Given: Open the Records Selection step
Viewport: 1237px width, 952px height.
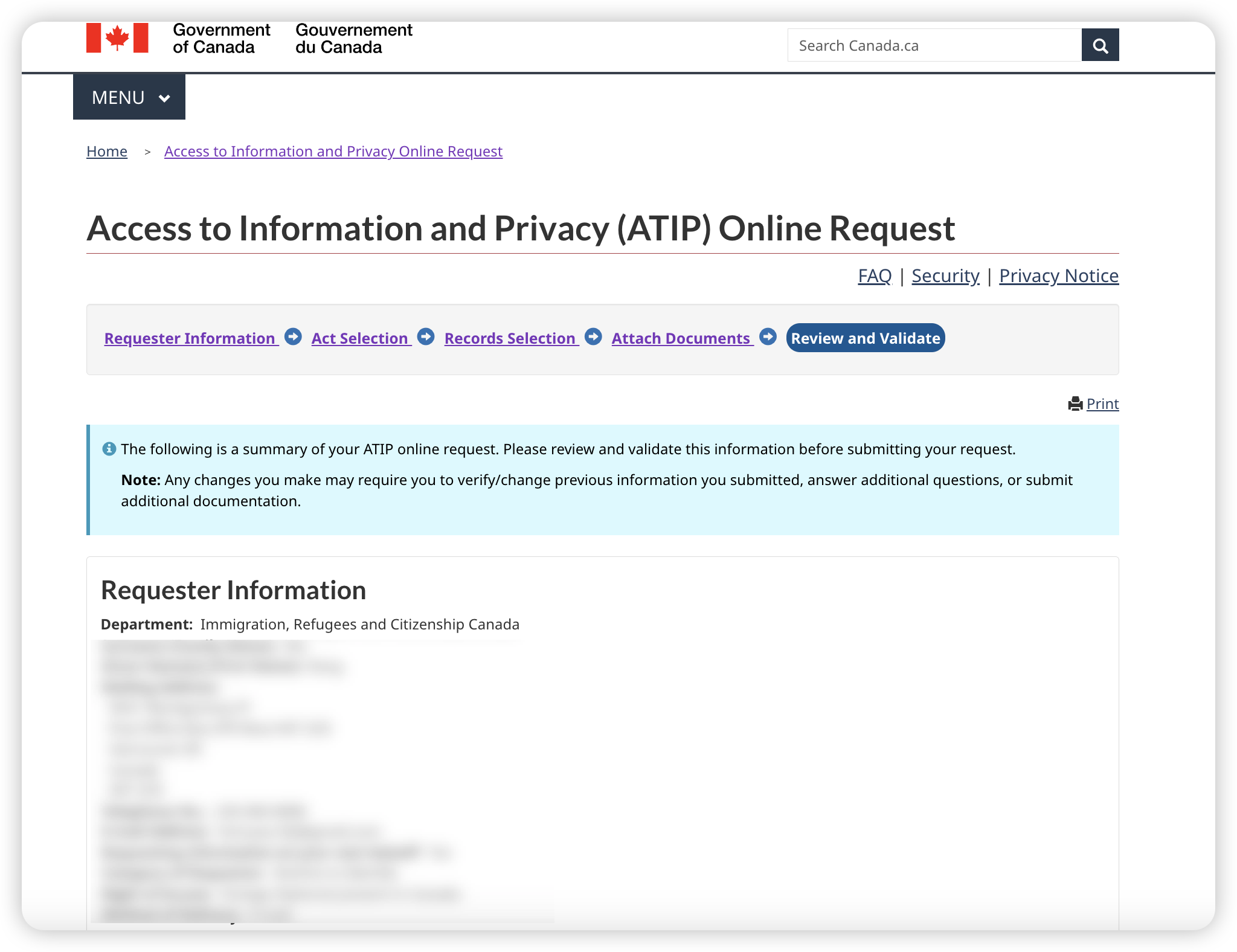Looking at the screenshot, I should coord(512,338).
